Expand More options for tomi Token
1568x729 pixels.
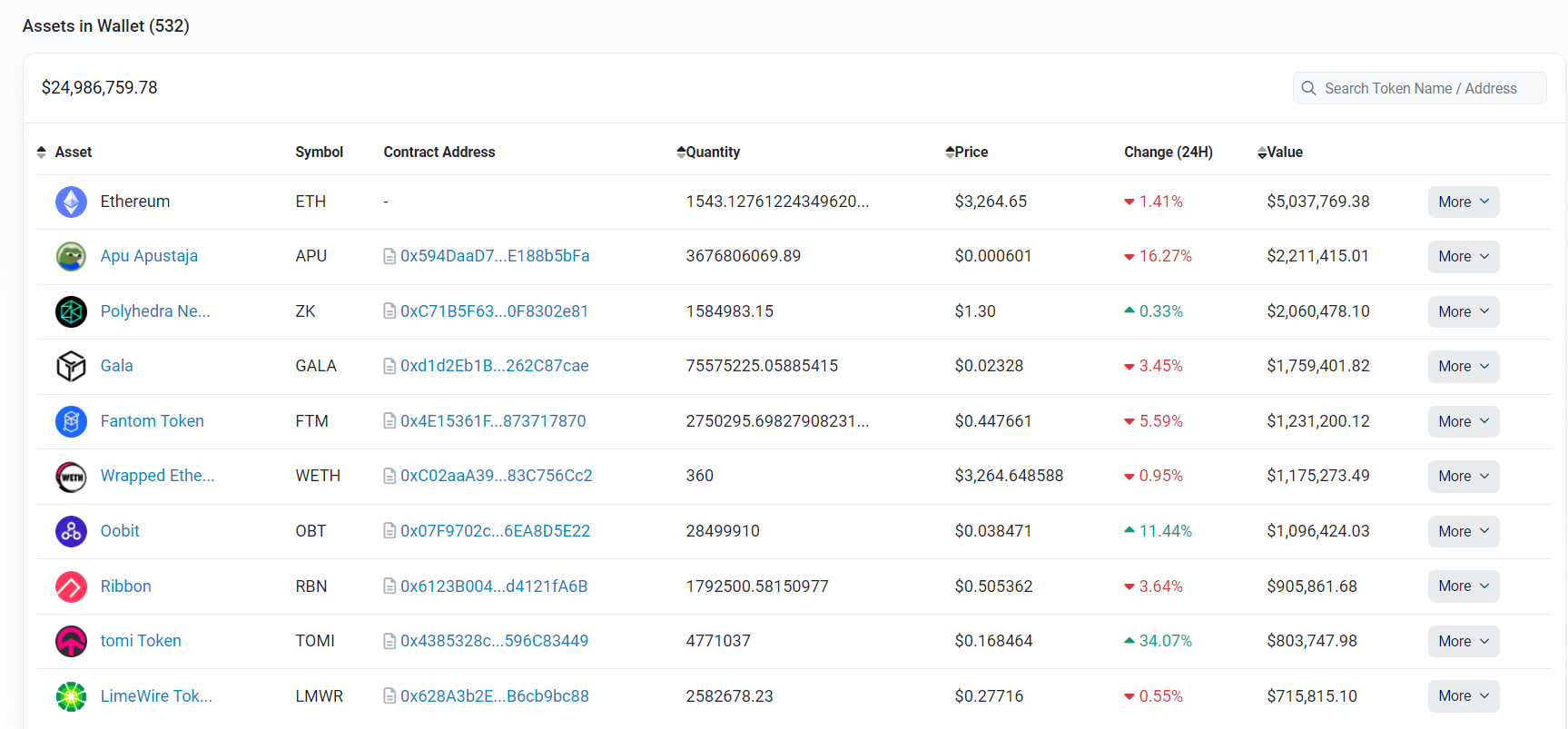point(1464,641)
